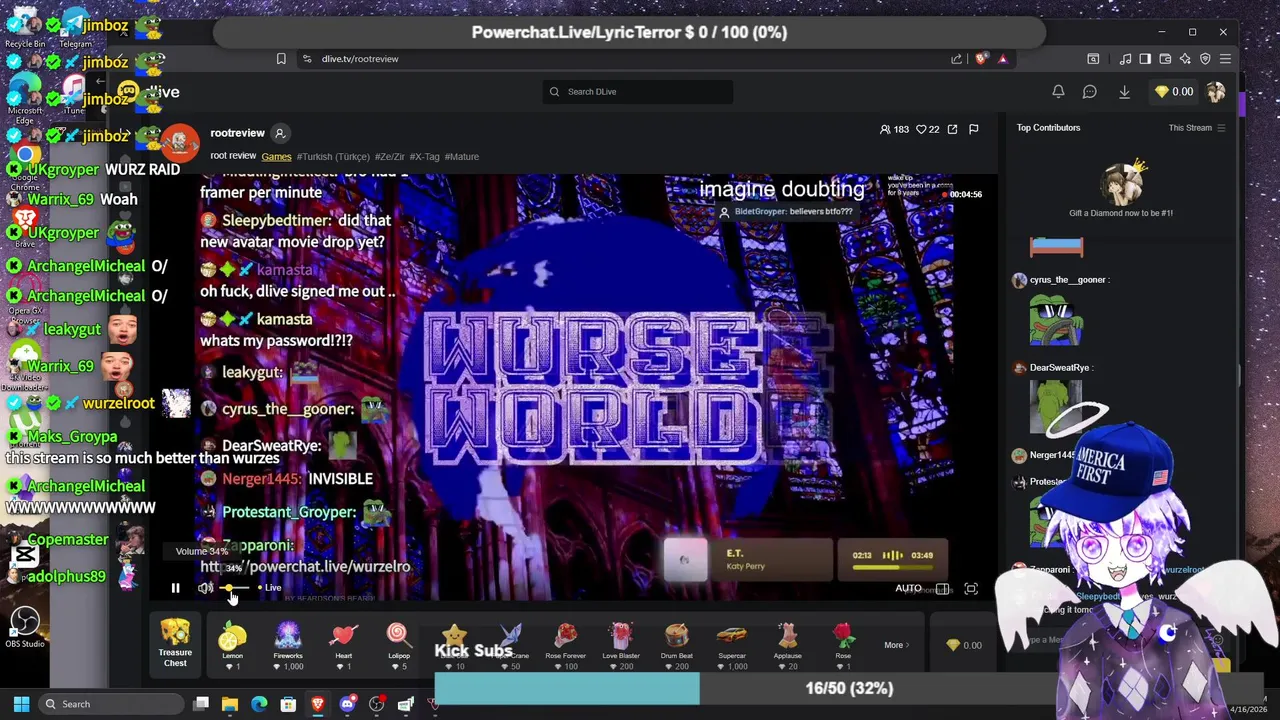1280x720 pixels.
Task: Open DLive notifications bell
Action: click(x=1058, y=92)
